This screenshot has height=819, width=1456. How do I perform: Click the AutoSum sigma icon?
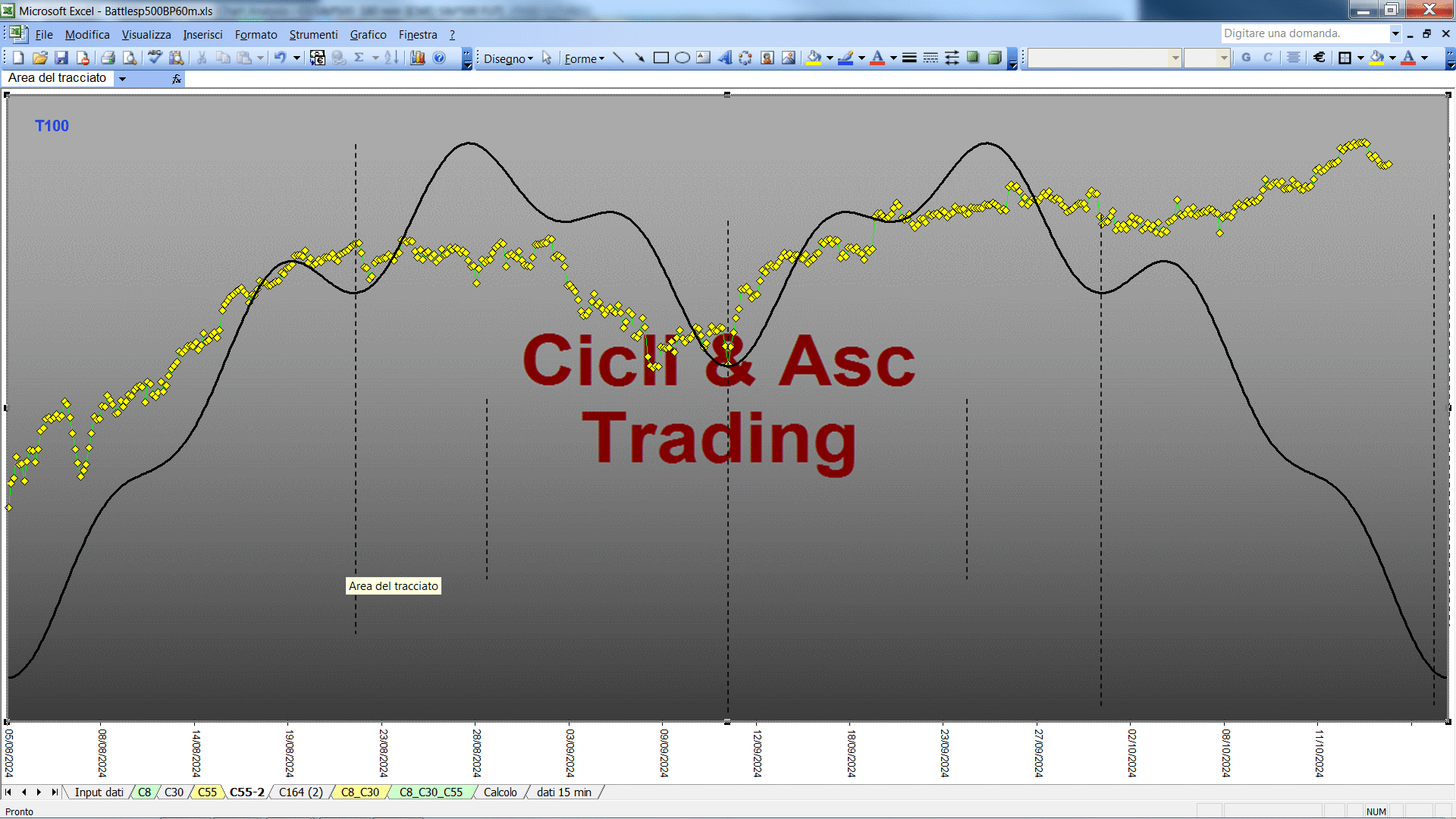point(359,58)
